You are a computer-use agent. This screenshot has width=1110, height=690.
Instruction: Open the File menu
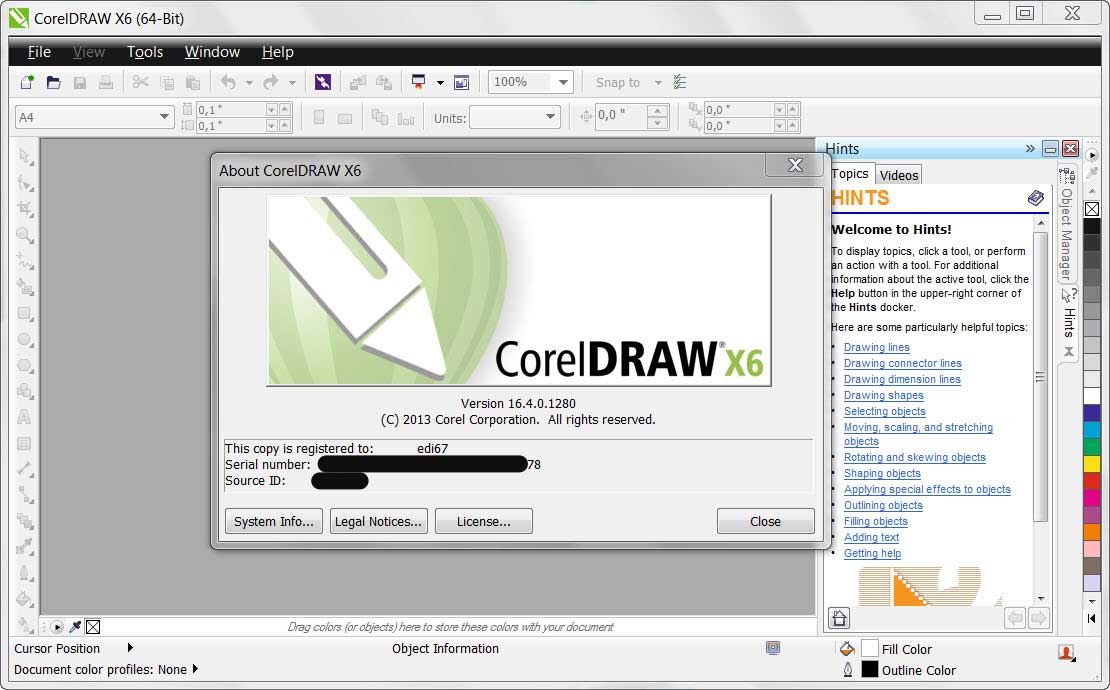[39, 52]
